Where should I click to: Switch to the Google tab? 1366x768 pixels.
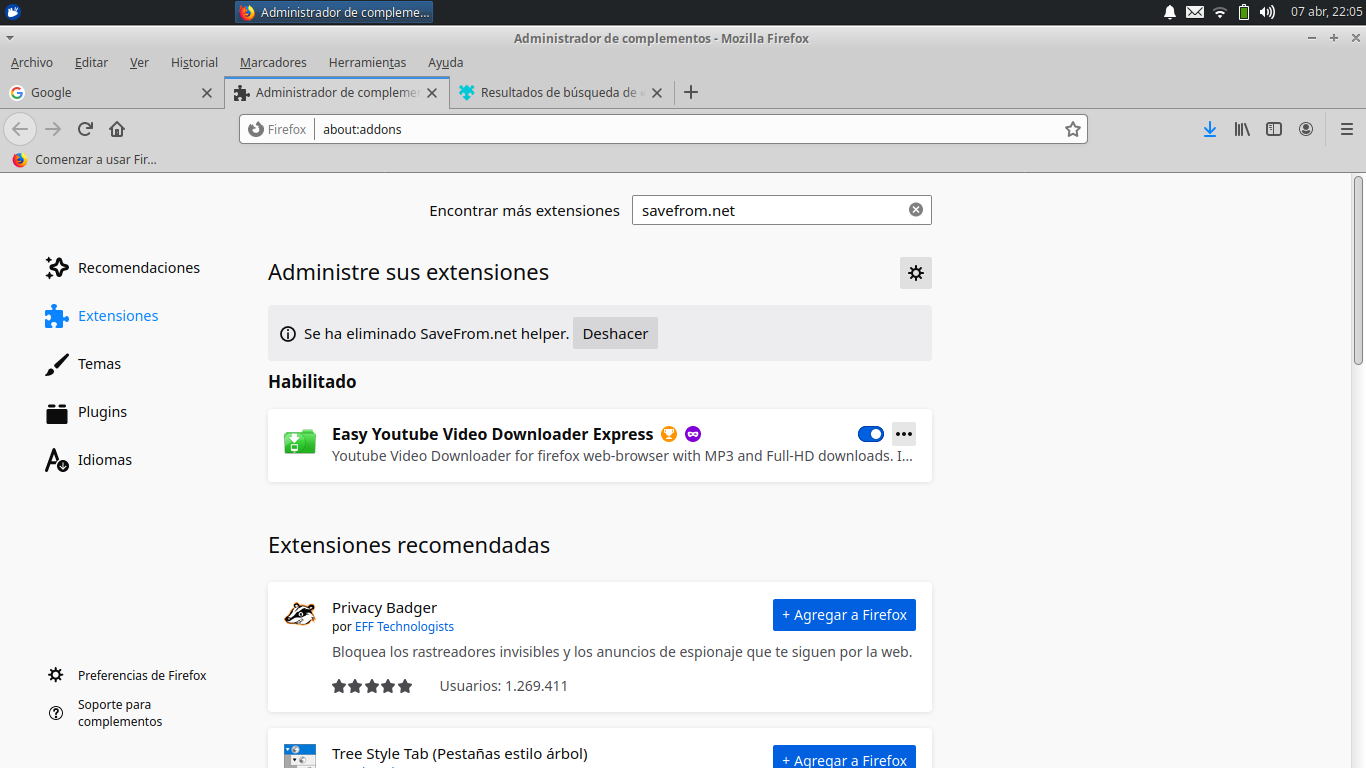tap(111, 92)
